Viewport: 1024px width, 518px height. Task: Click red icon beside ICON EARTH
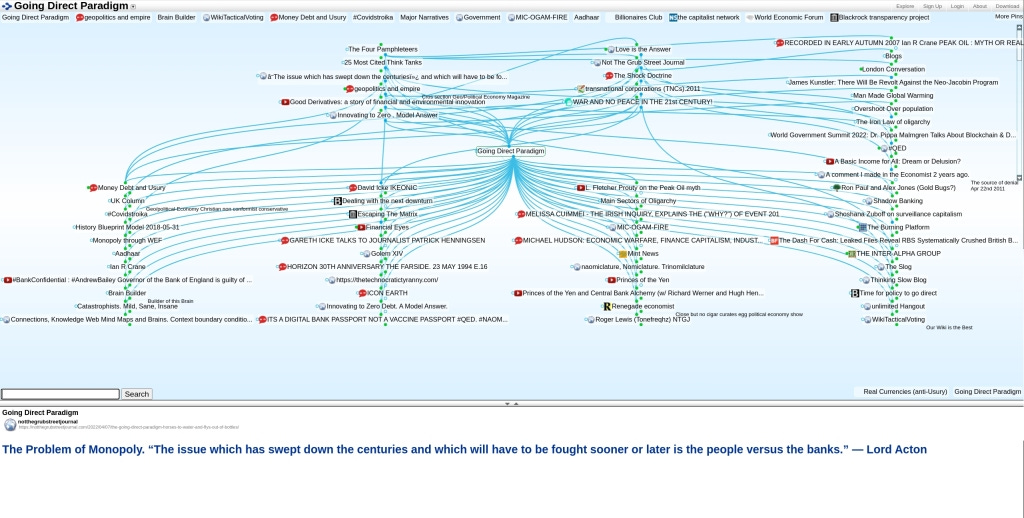tap(362, 293)
